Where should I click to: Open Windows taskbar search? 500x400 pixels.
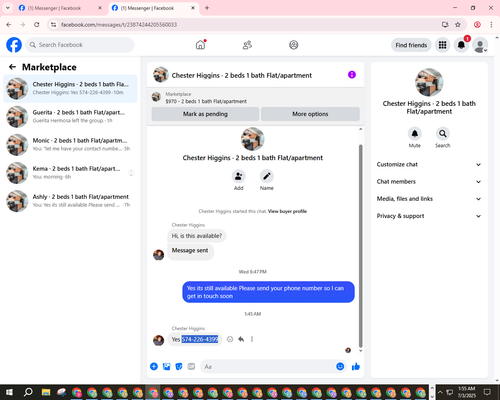(x=28, y=392)
